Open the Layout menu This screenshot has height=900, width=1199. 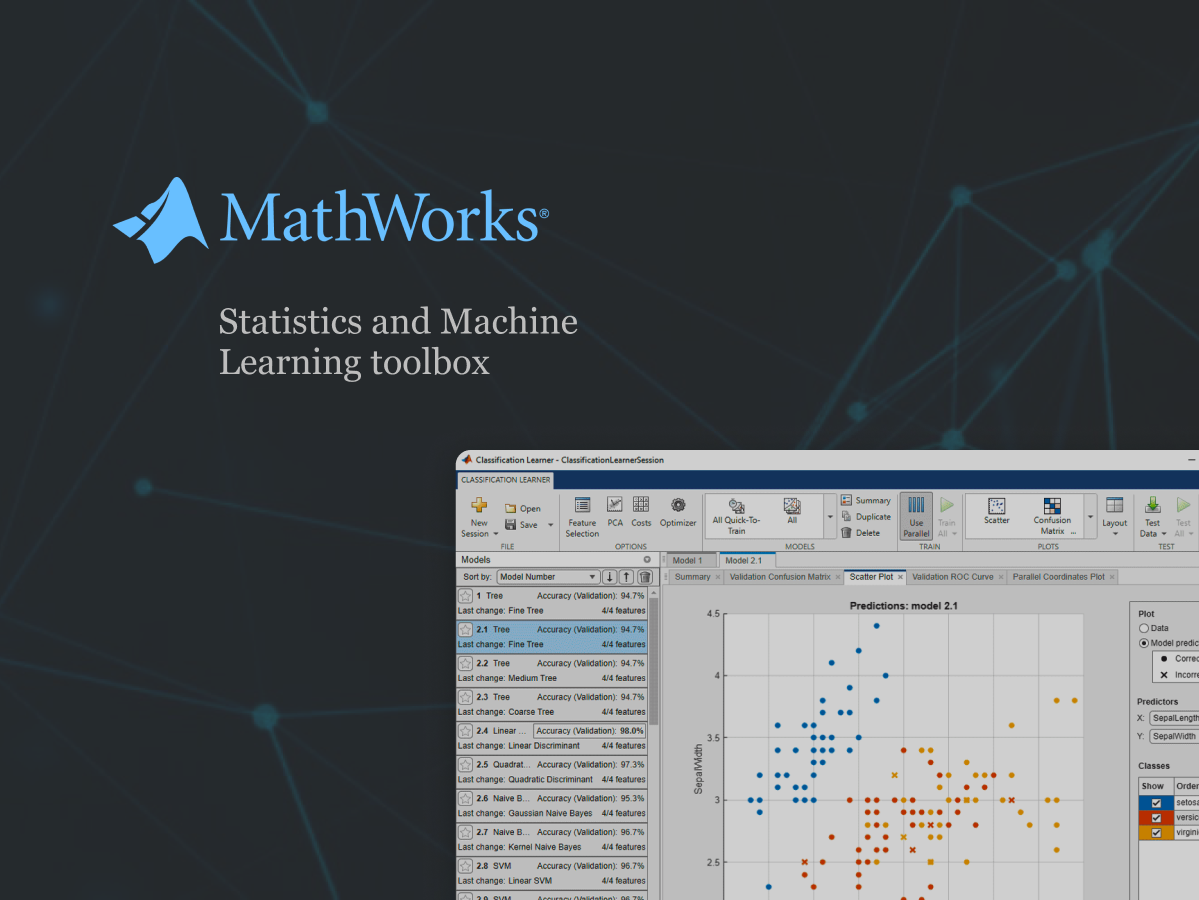coord(1114,516)
